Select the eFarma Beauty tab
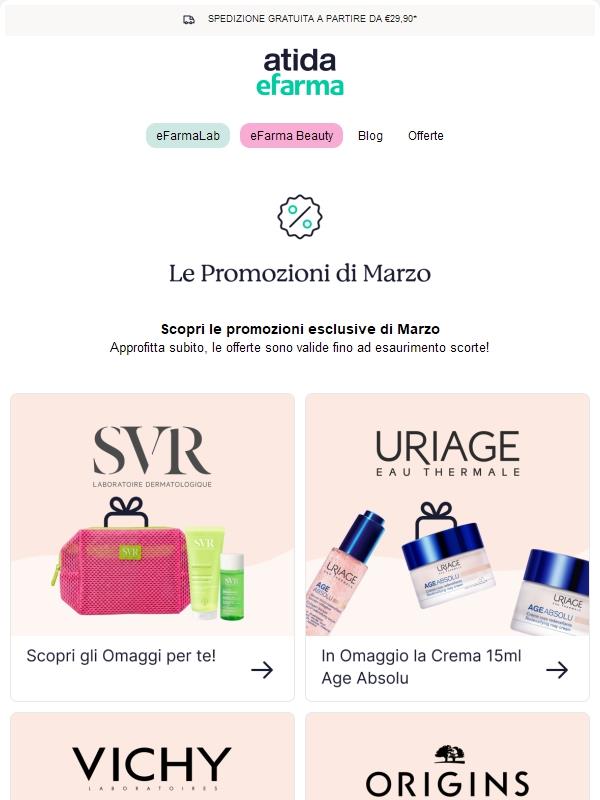This screenshot has width=600, height=800. click(291, 136)
